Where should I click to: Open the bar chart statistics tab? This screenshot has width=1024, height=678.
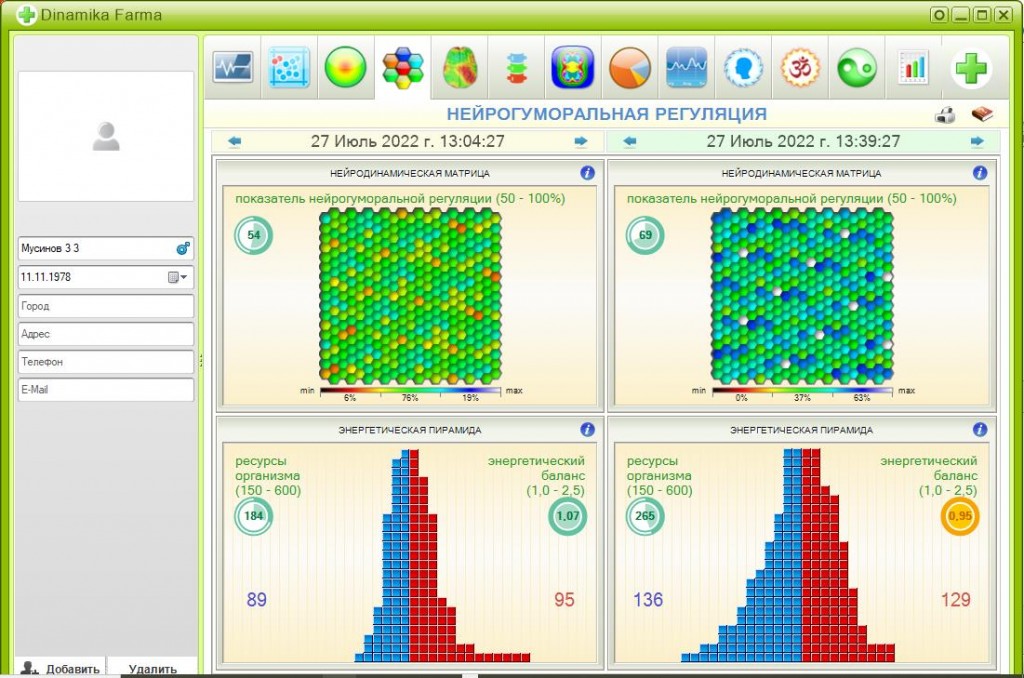(913, 67)
